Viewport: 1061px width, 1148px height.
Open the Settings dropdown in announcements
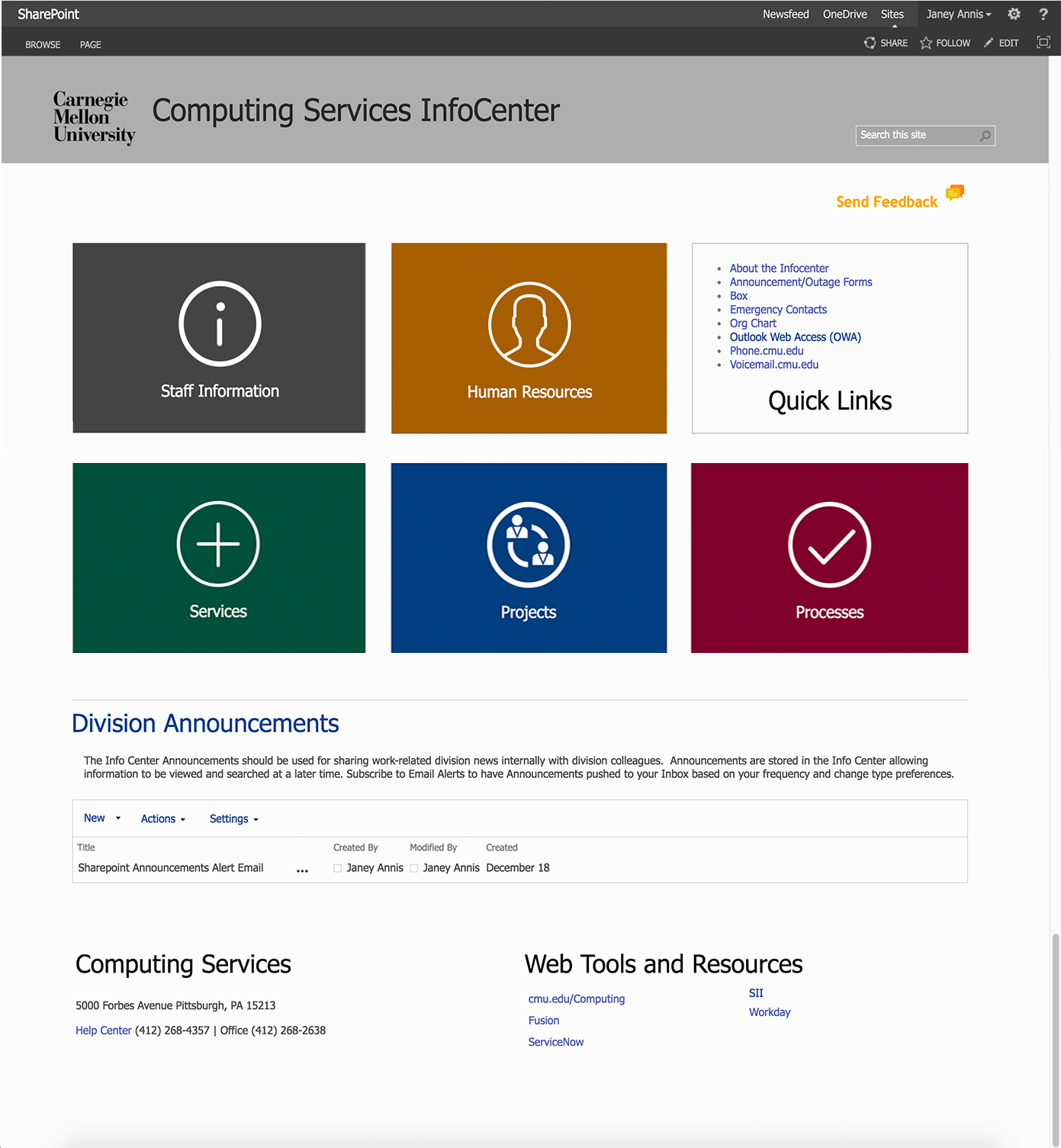(x=234, y=818)
